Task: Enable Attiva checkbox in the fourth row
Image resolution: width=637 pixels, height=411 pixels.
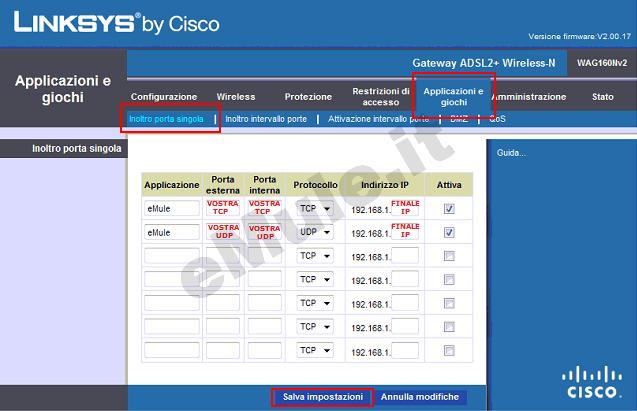Action: click(x=449, y=280)
